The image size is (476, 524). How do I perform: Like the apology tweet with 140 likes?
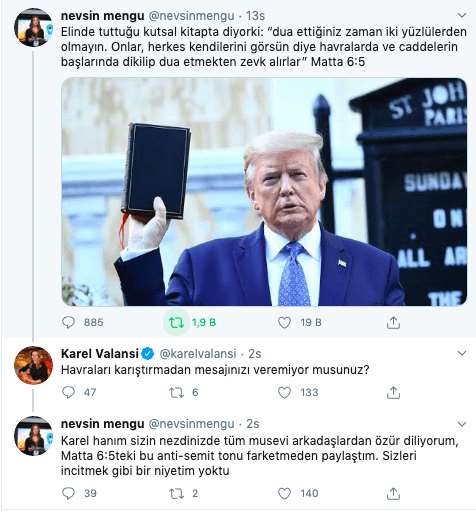tap(284, 493)
